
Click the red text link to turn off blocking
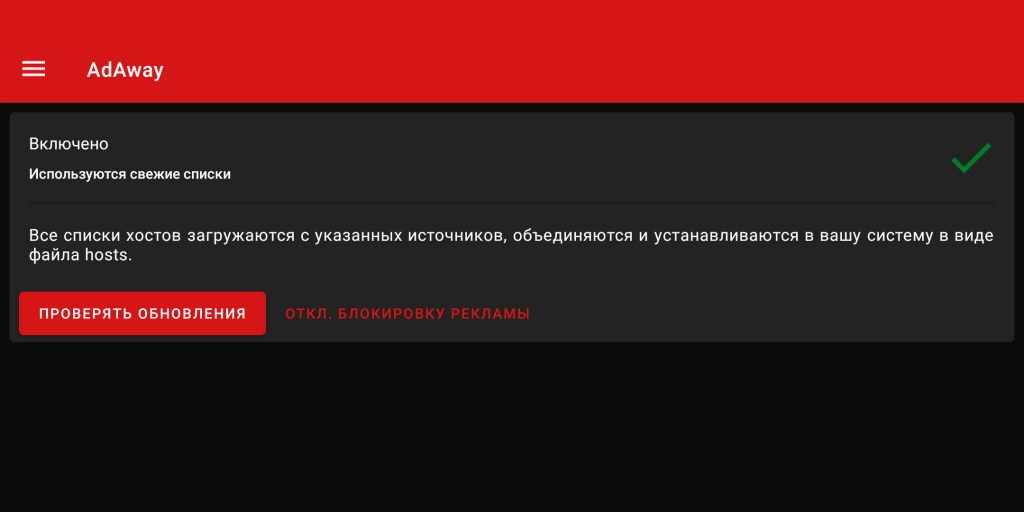(x=408, y=313)
